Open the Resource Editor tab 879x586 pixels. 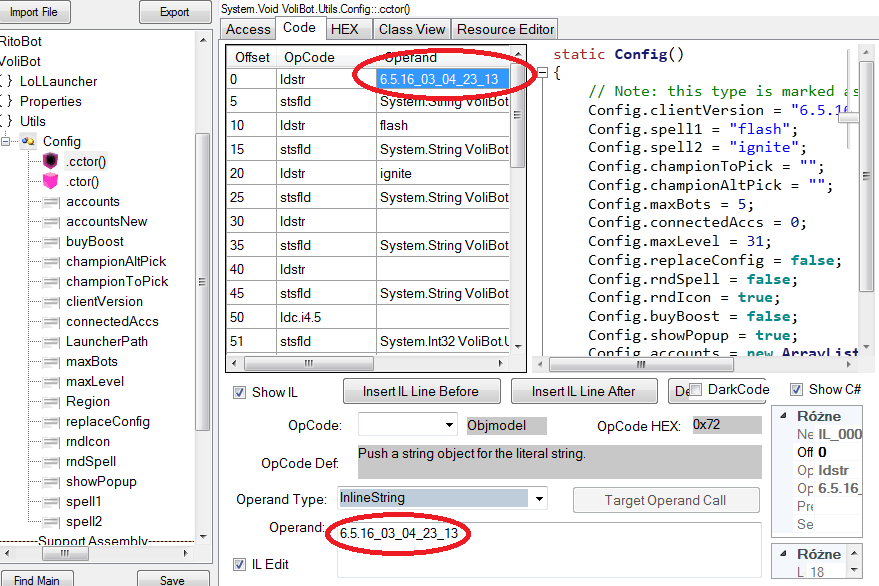505,29
